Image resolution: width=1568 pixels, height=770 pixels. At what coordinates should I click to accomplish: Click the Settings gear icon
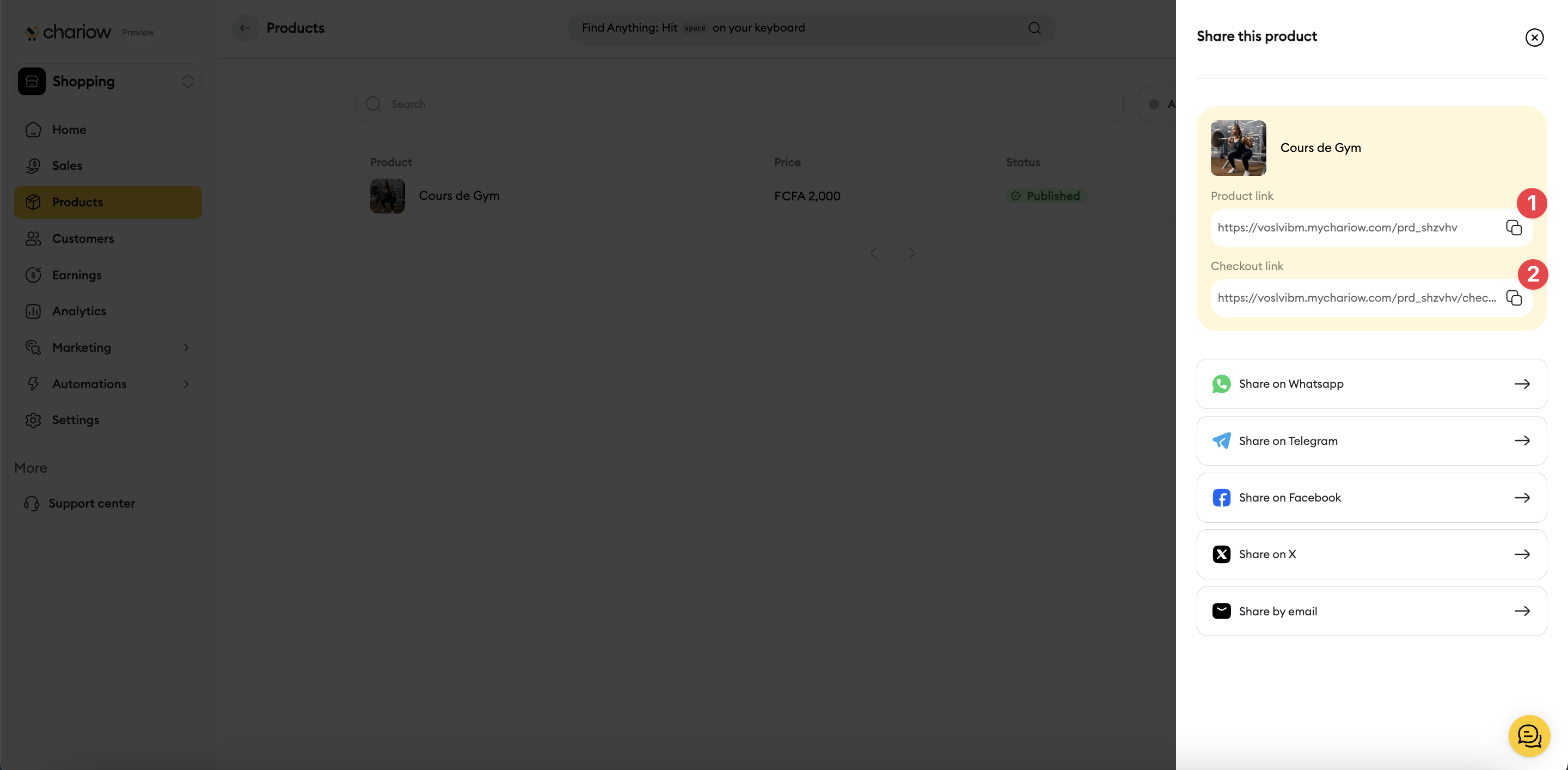tap(33, 420)
